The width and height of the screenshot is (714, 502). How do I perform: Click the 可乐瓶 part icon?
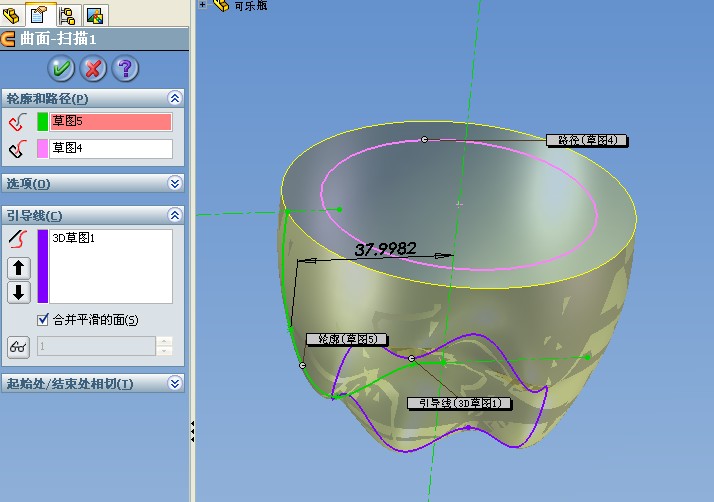click(x=221, y=5)
